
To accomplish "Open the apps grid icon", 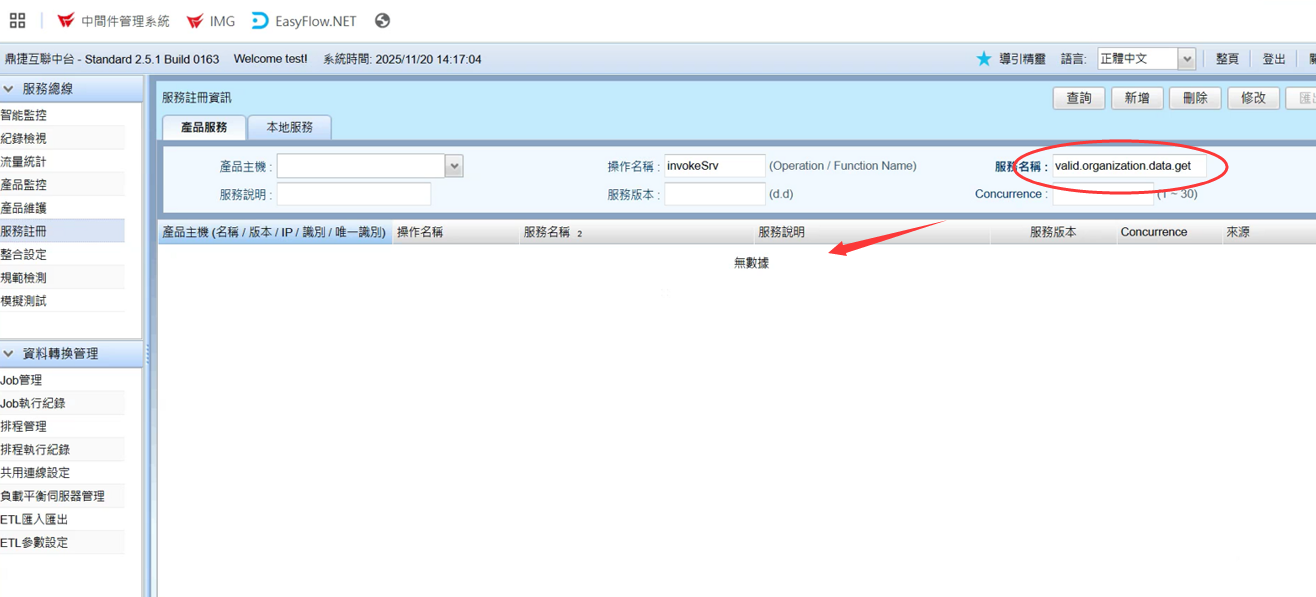I will (x=17, y=21).
